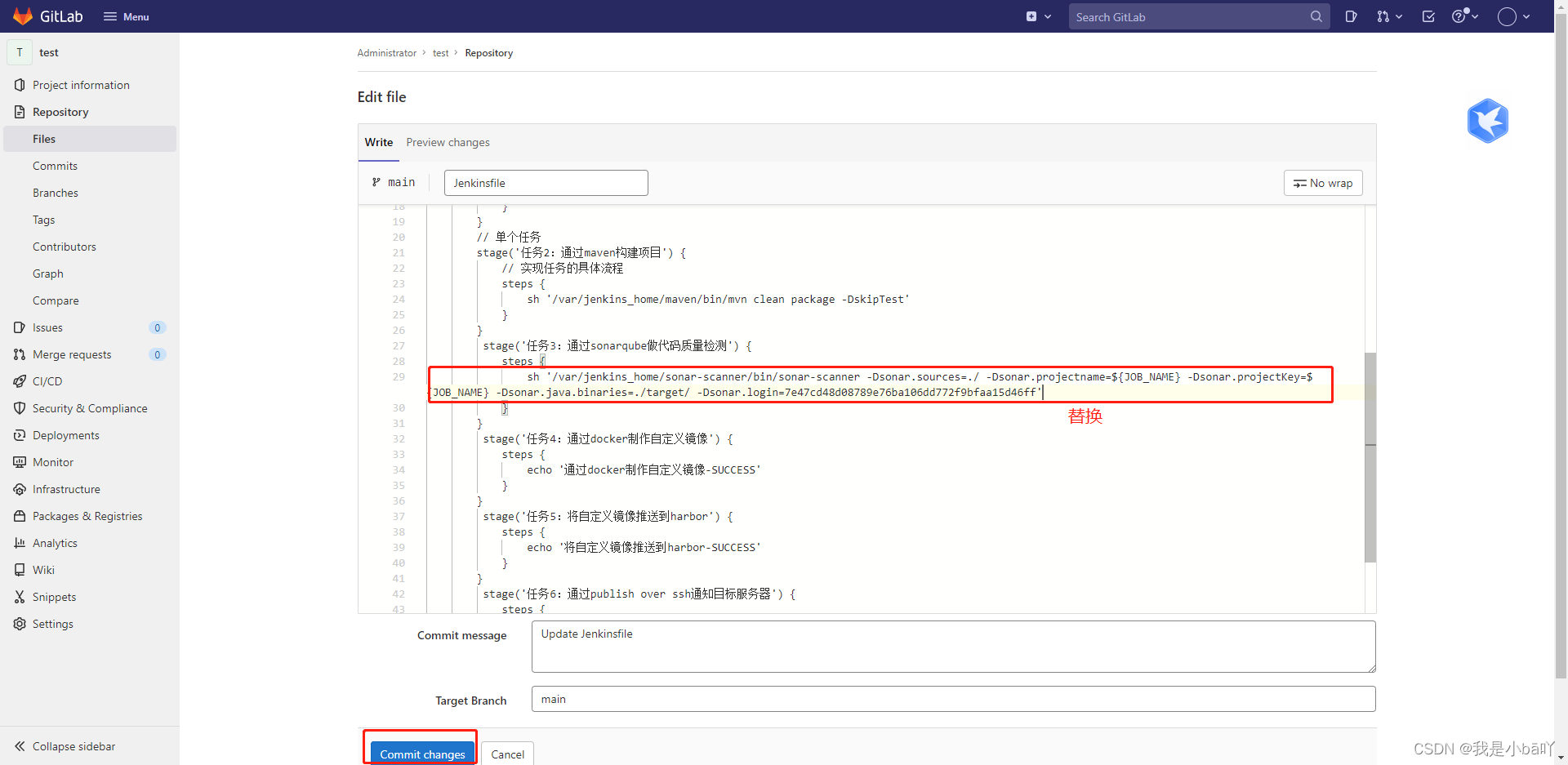The height and width of the screenshot is (765, 1568).
Task: Click code line 24 with mvn command
Action: (718, 300)
